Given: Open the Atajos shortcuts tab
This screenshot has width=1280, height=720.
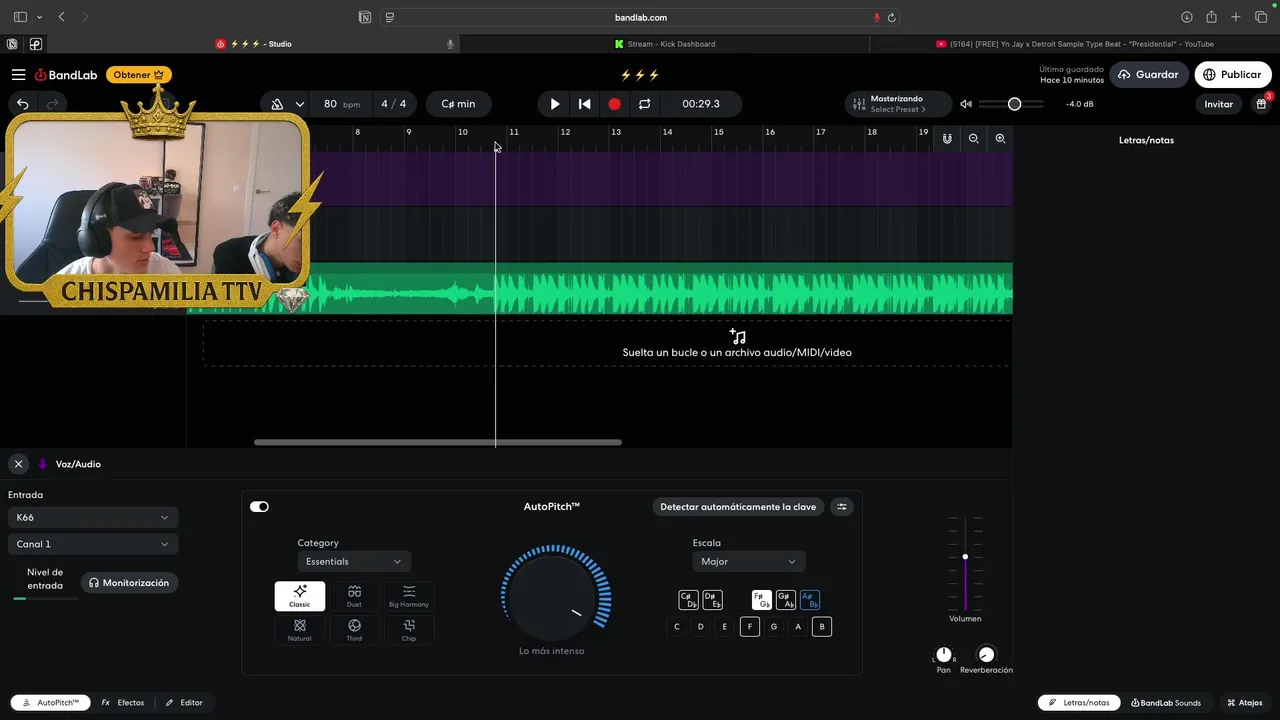Looking at the screenshot, I should click(x=1245, y=703).
